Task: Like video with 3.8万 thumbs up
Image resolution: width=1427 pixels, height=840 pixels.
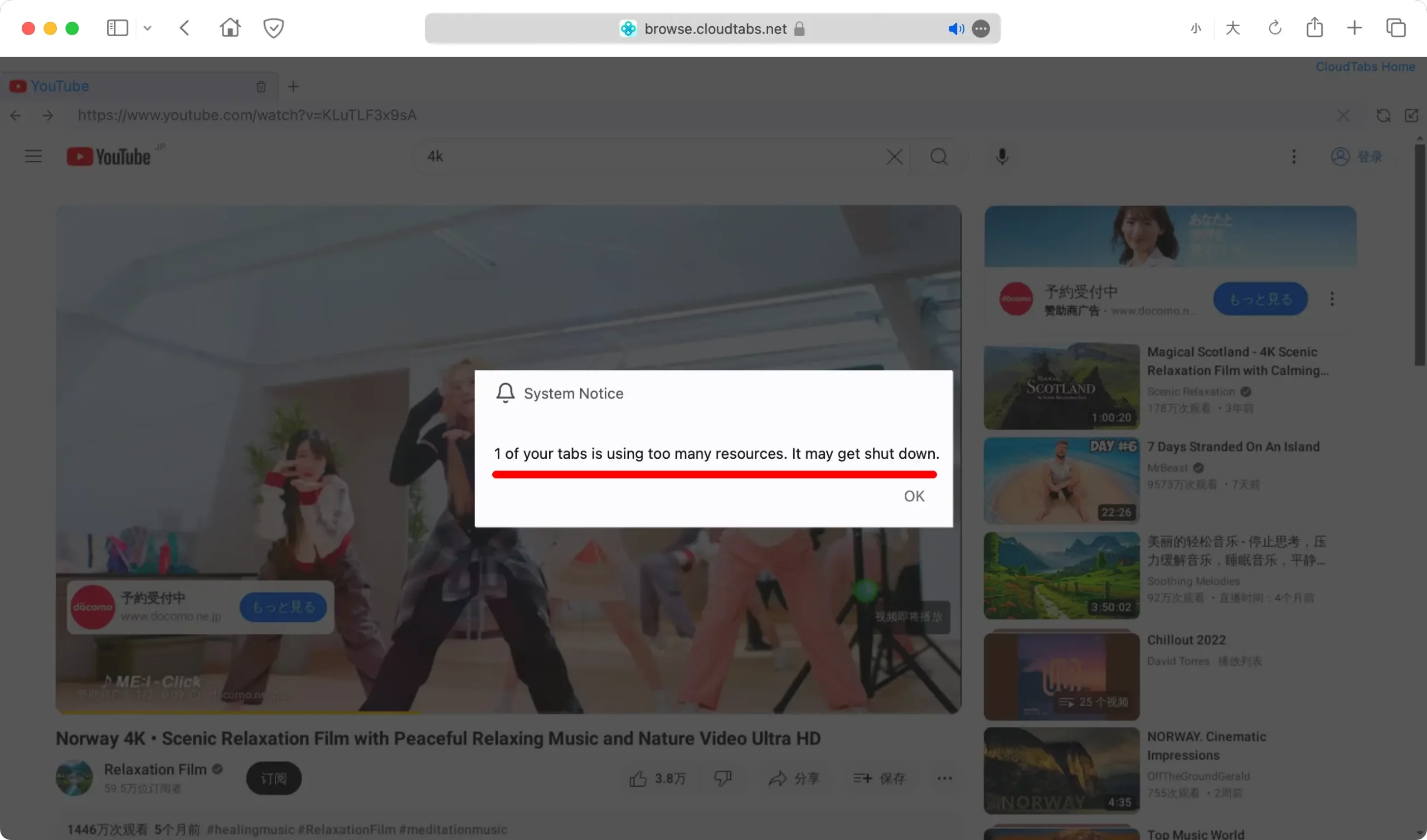Action: [x=657, y=779]
